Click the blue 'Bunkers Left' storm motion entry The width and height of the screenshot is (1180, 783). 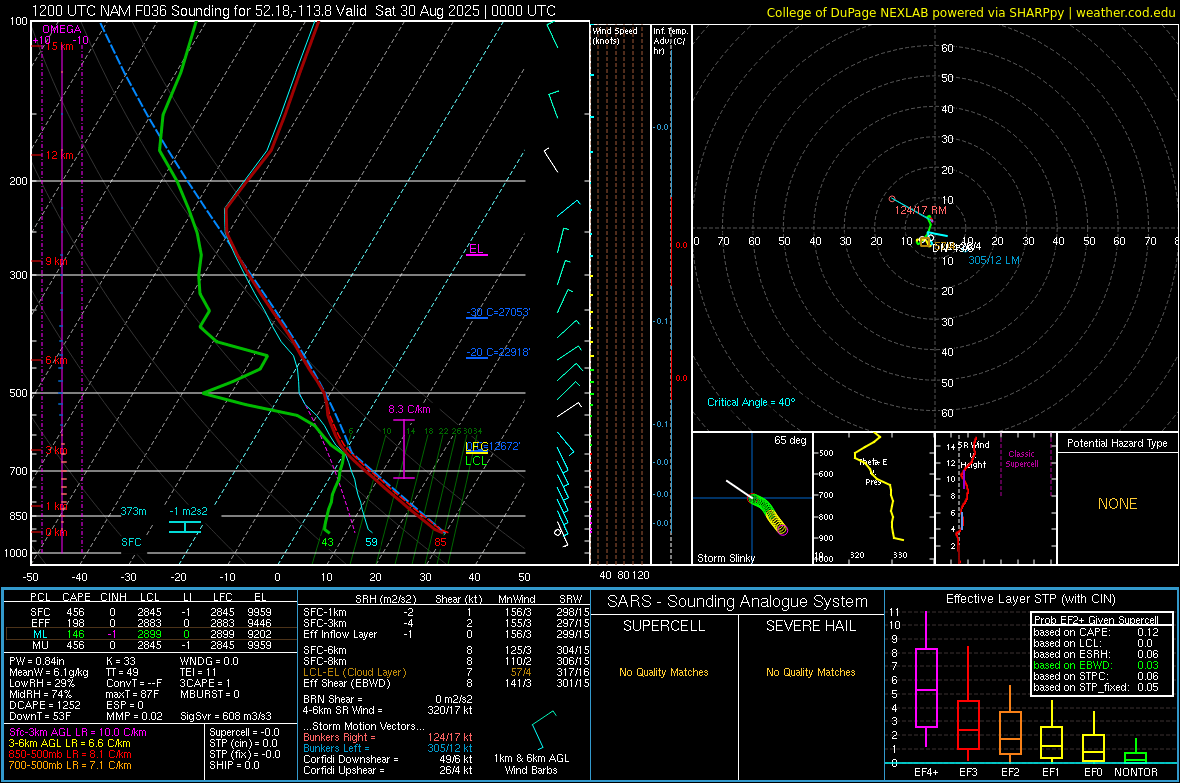[388, 748]
